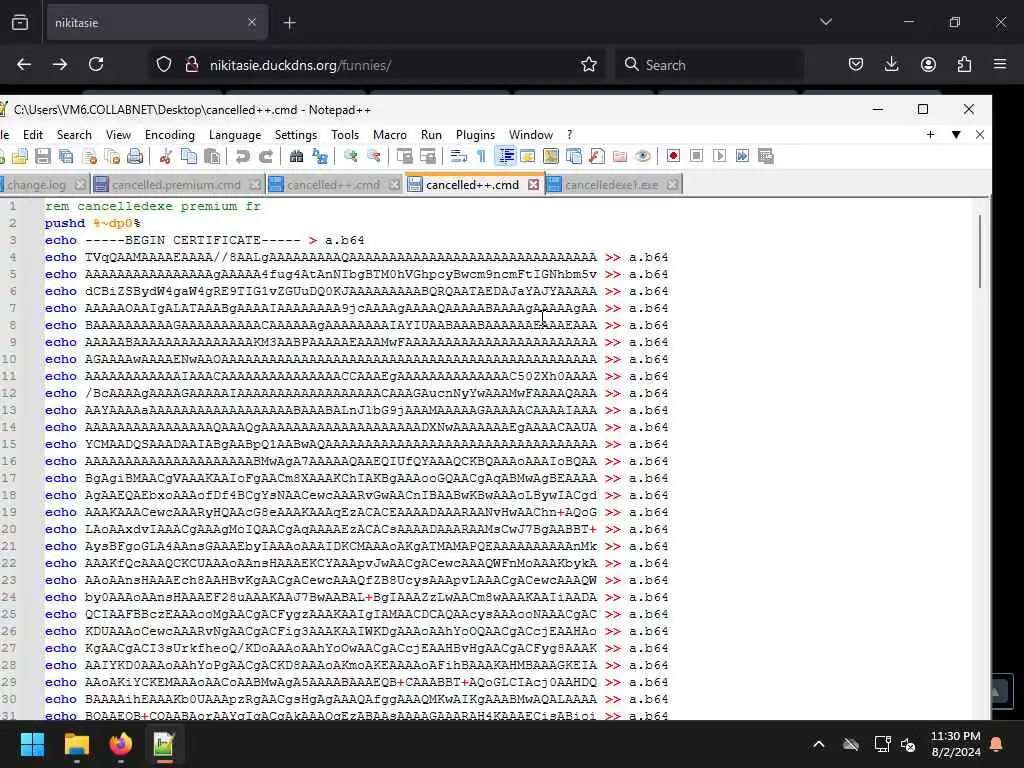1024x768 pixels.
Task: Expand the Firefox list-all-tabs chevron
Action: (825, 22)
